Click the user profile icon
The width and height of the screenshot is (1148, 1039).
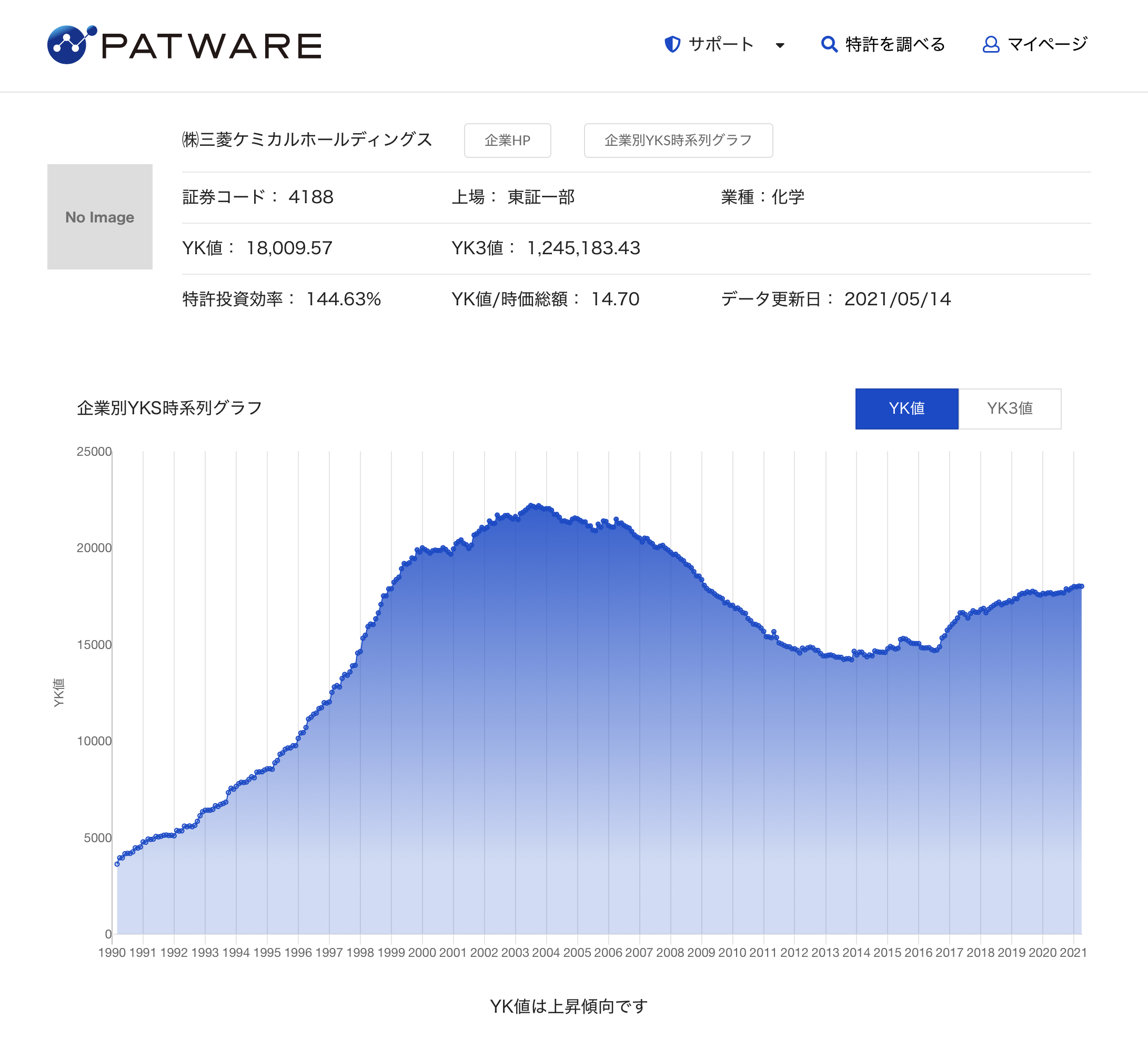click(991, 44)
